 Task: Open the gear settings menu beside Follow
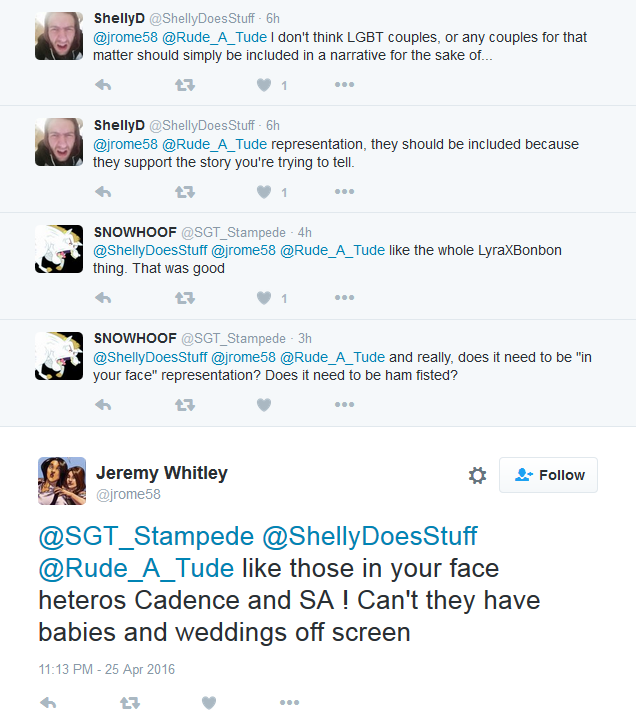[x=477, y=475]
